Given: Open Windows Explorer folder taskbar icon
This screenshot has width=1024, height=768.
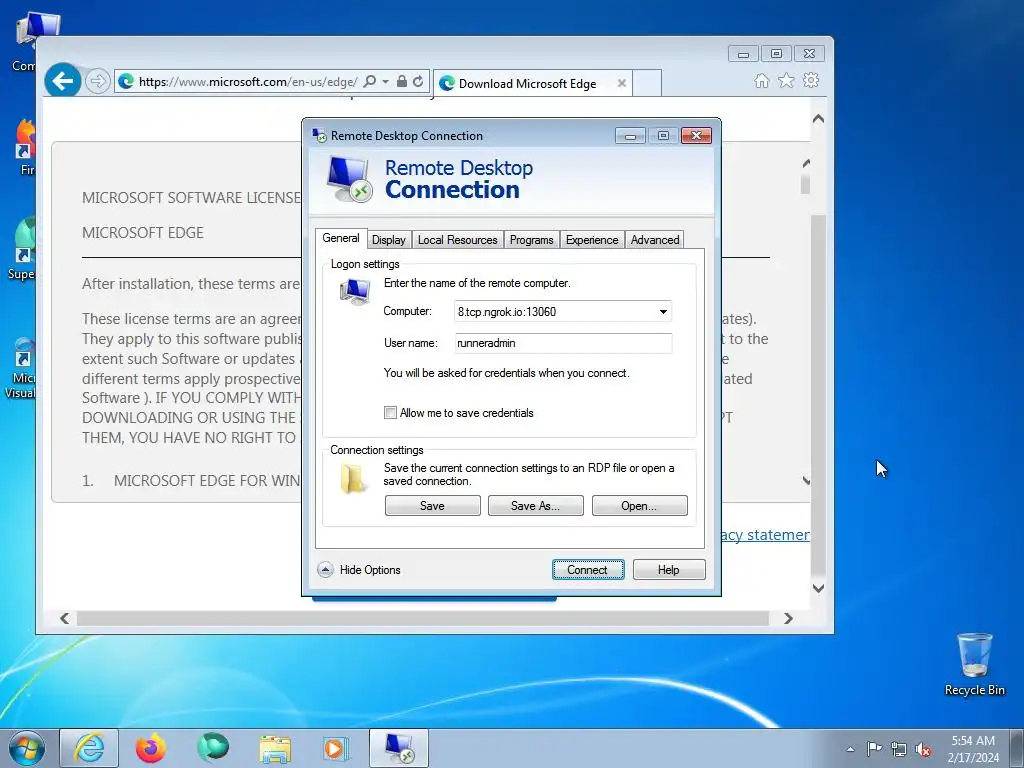Looking at the screenshot, I should click(275, 748).
